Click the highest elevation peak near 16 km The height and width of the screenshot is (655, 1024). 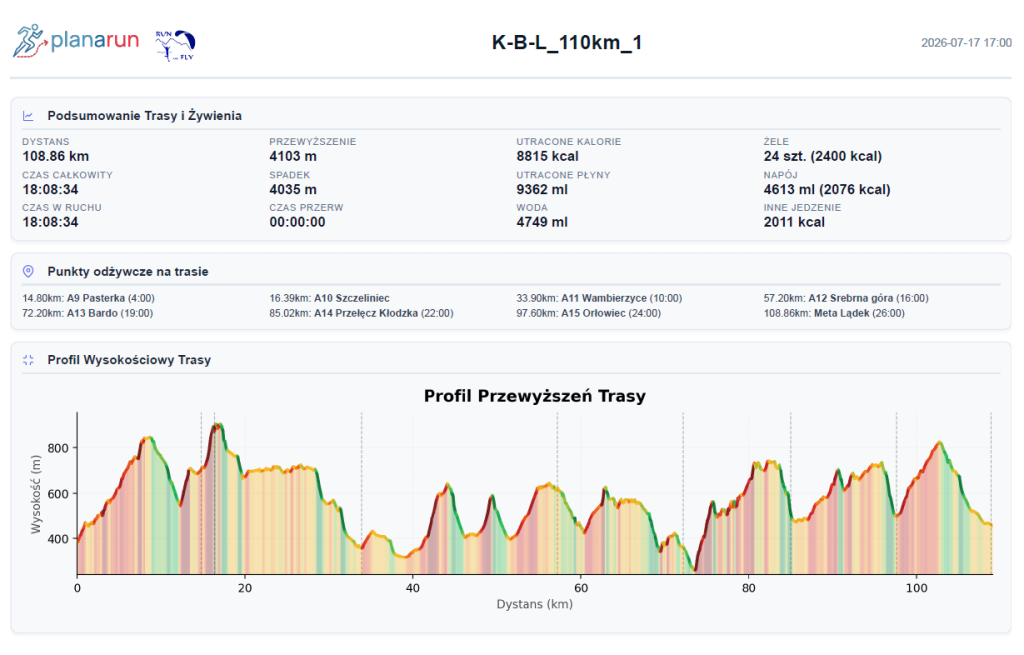(217, 425)
